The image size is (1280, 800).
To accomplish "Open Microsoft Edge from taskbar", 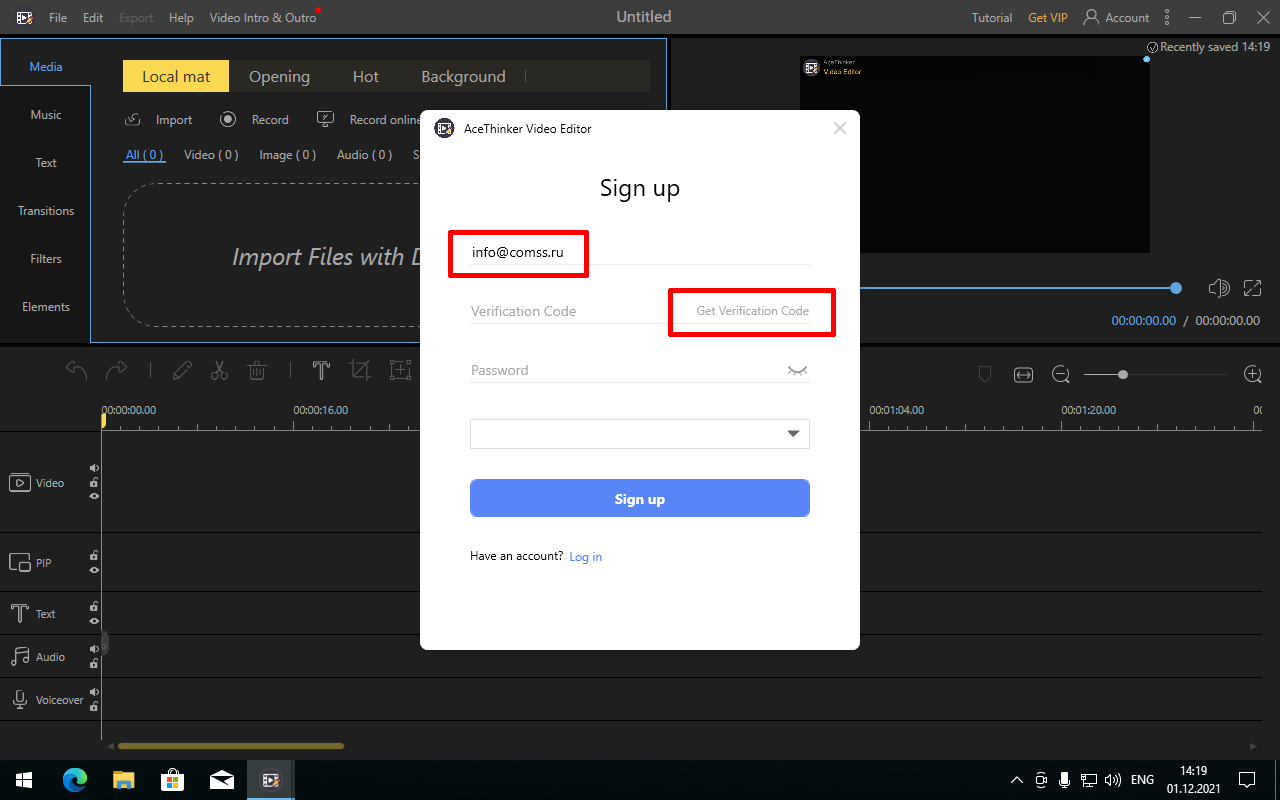I will coord(75,779).
